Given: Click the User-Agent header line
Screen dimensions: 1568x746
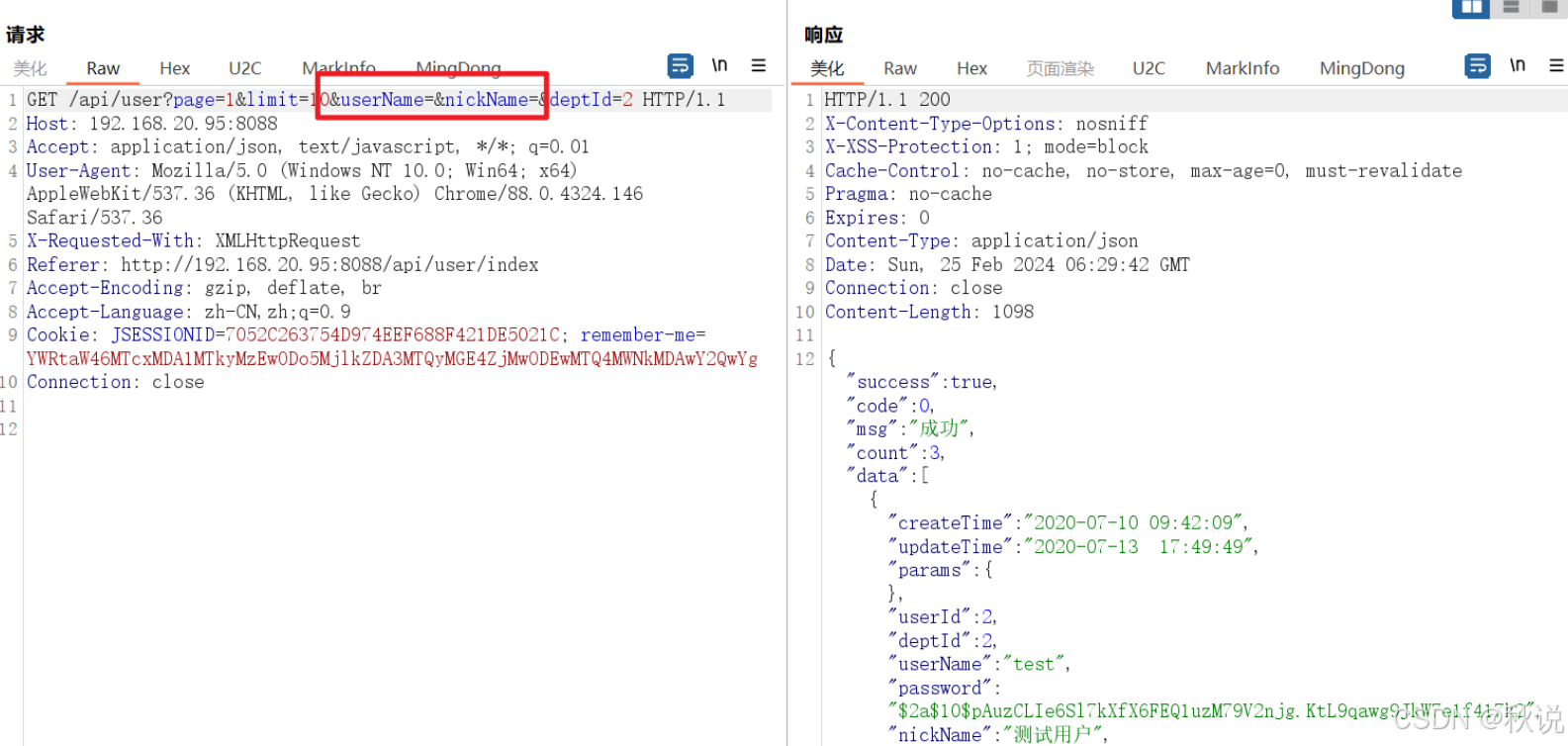Looking at the screenshot, I should [334, 194].
